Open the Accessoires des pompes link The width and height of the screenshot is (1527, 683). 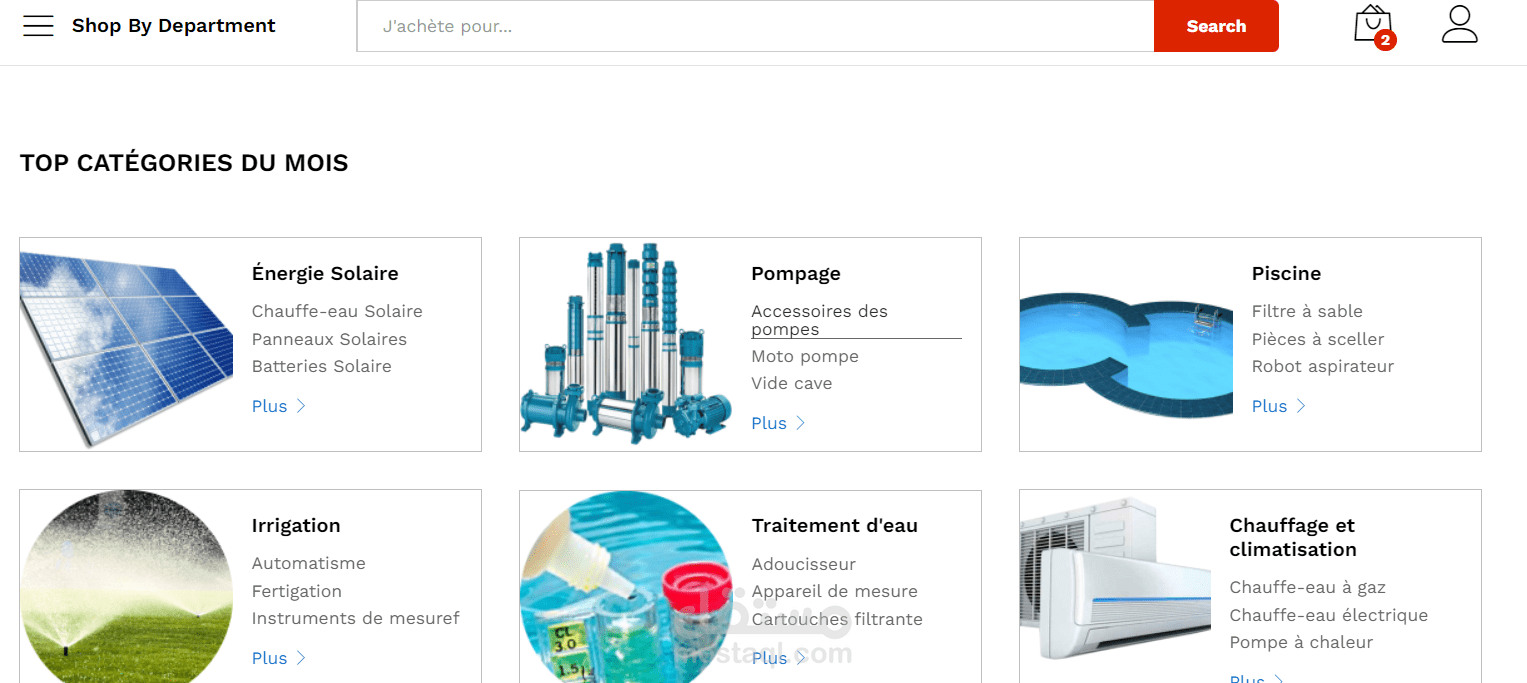[820, 320]
